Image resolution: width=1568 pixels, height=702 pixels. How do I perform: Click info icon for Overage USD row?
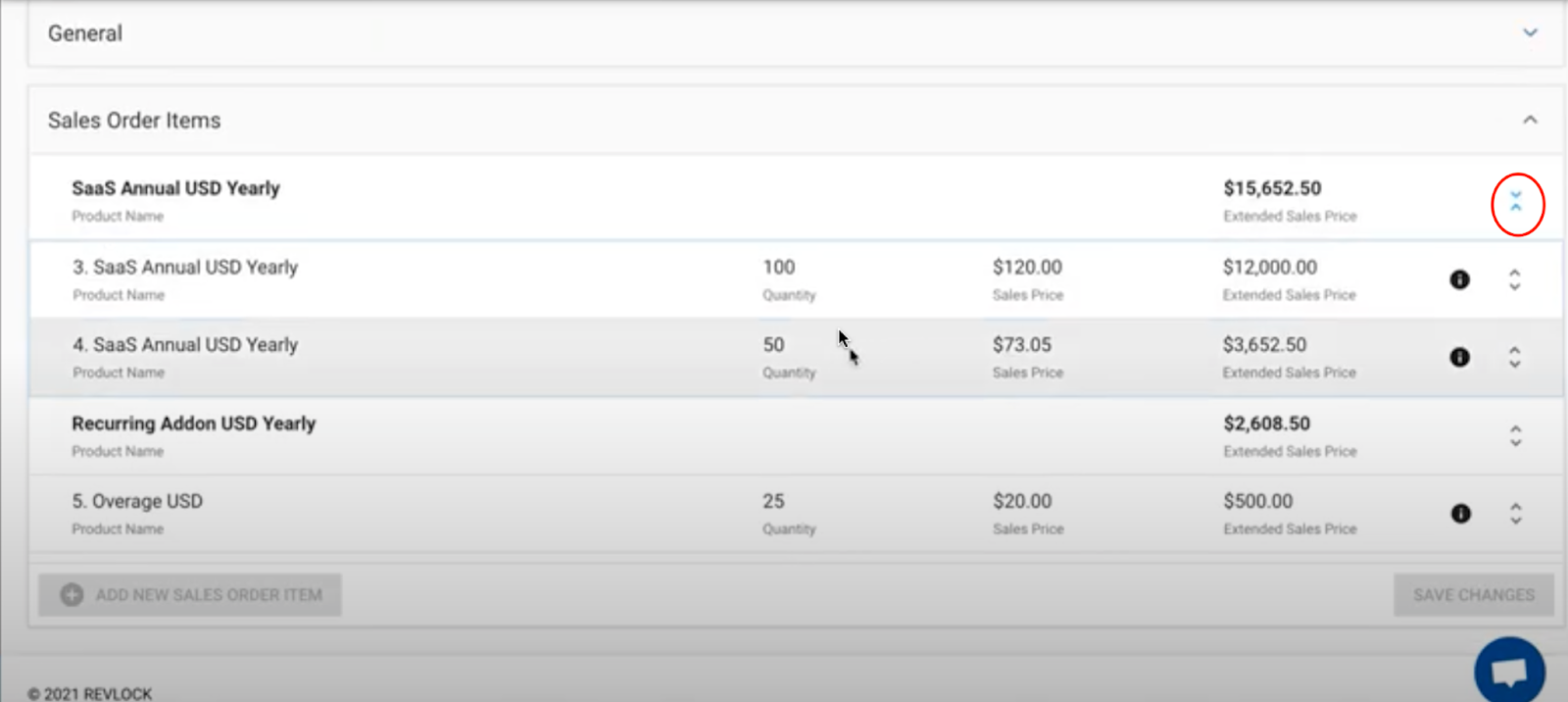[x=1460, y=514]
